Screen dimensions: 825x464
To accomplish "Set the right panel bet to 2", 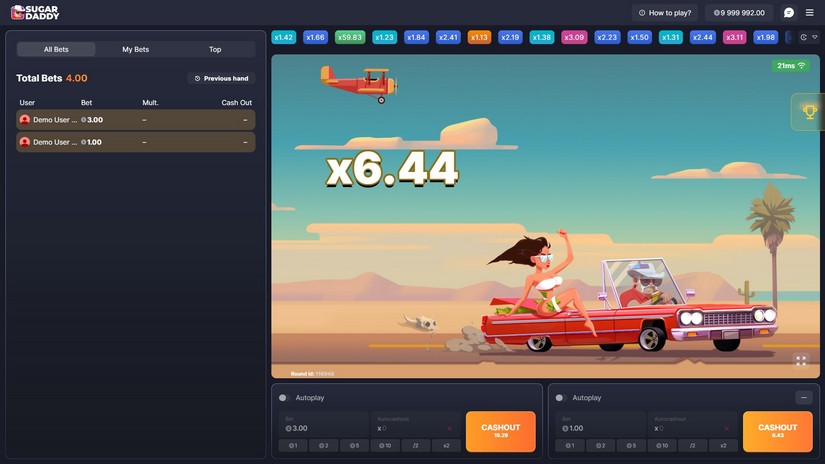I will point(600,446).
